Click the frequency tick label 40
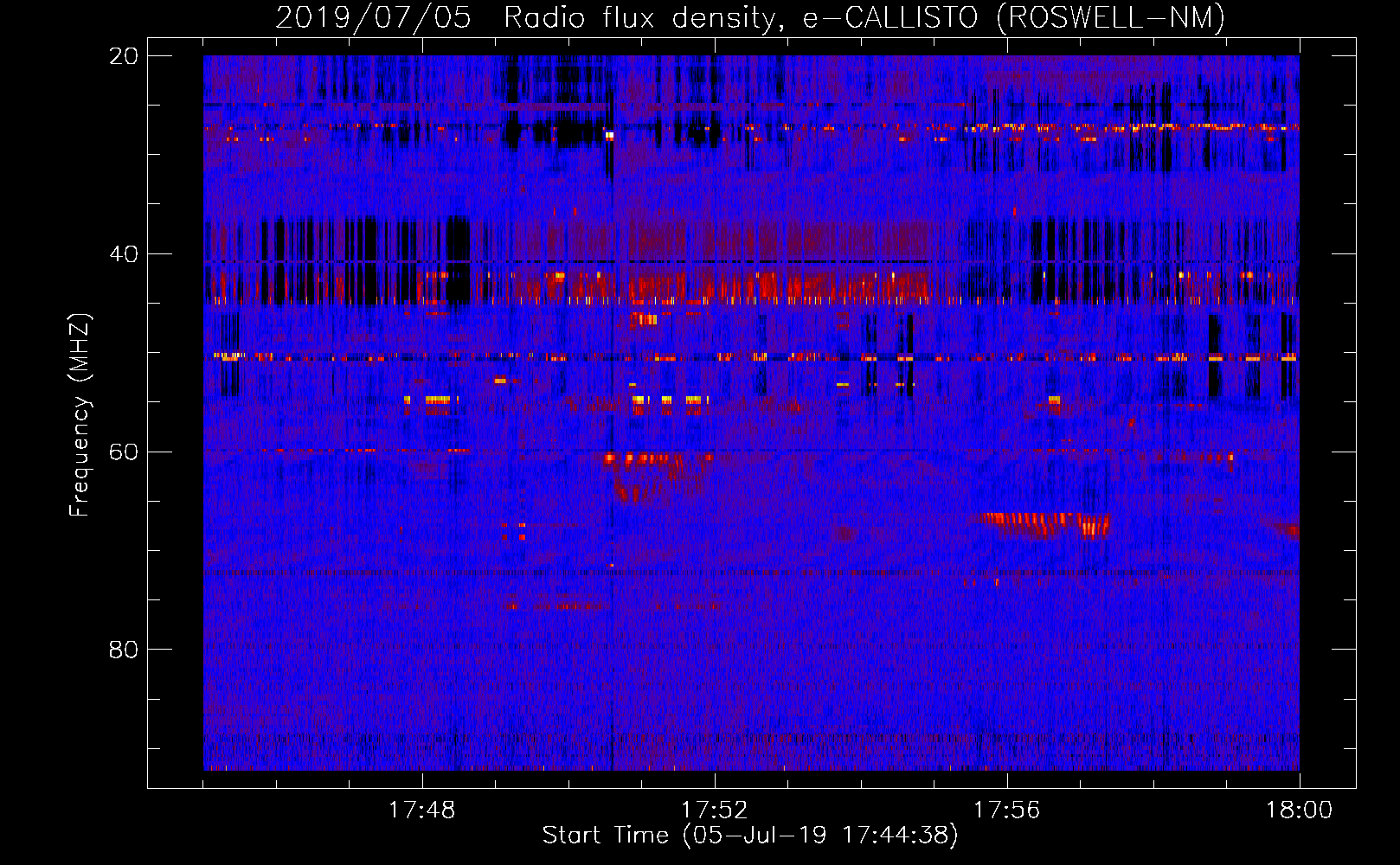This screenshot has width=1400, height=865. tap(124, 254)
